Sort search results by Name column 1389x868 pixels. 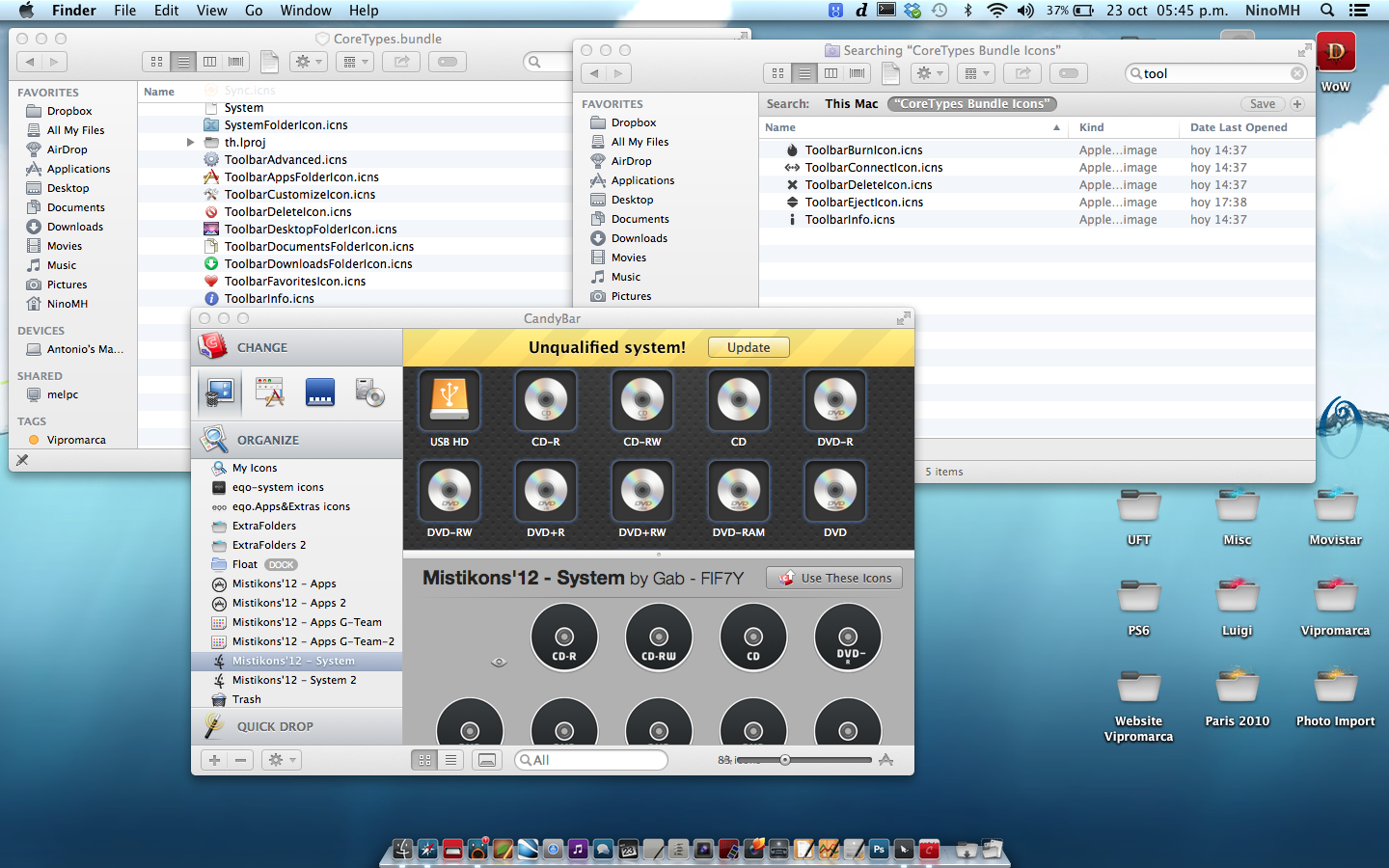912,127
